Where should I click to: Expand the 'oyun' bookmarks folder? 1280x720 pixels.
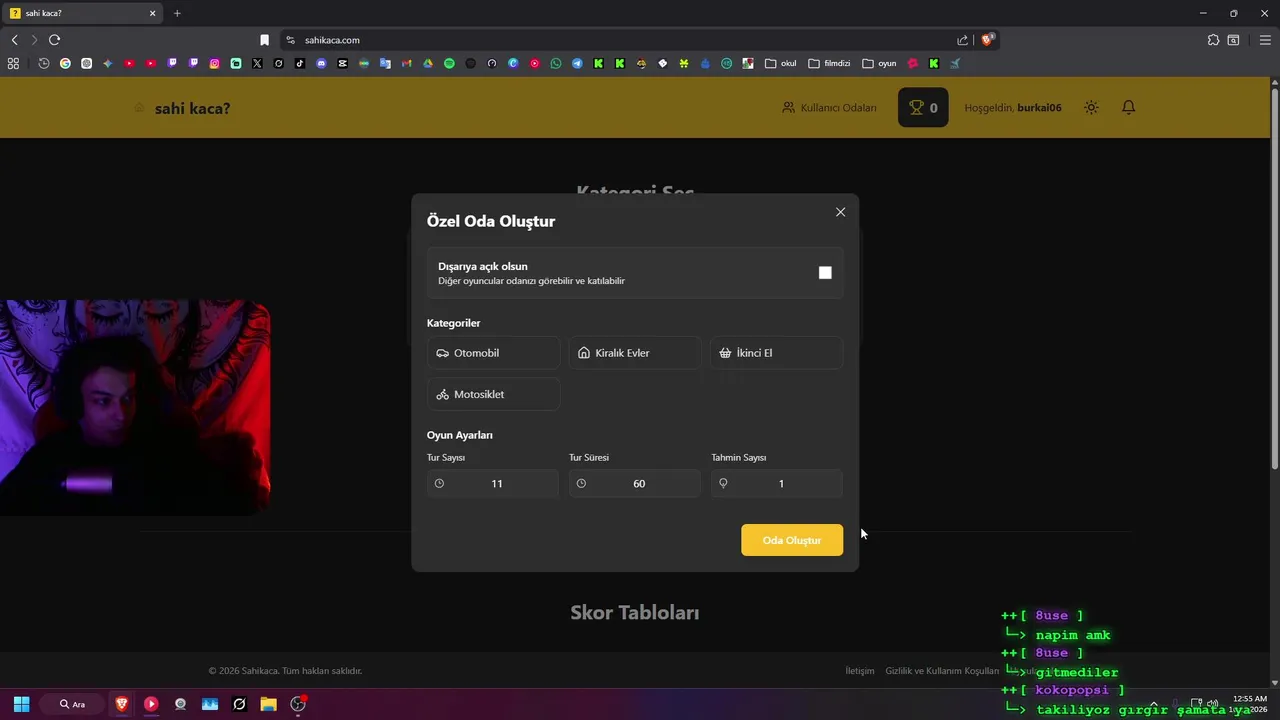pos(880,63)
